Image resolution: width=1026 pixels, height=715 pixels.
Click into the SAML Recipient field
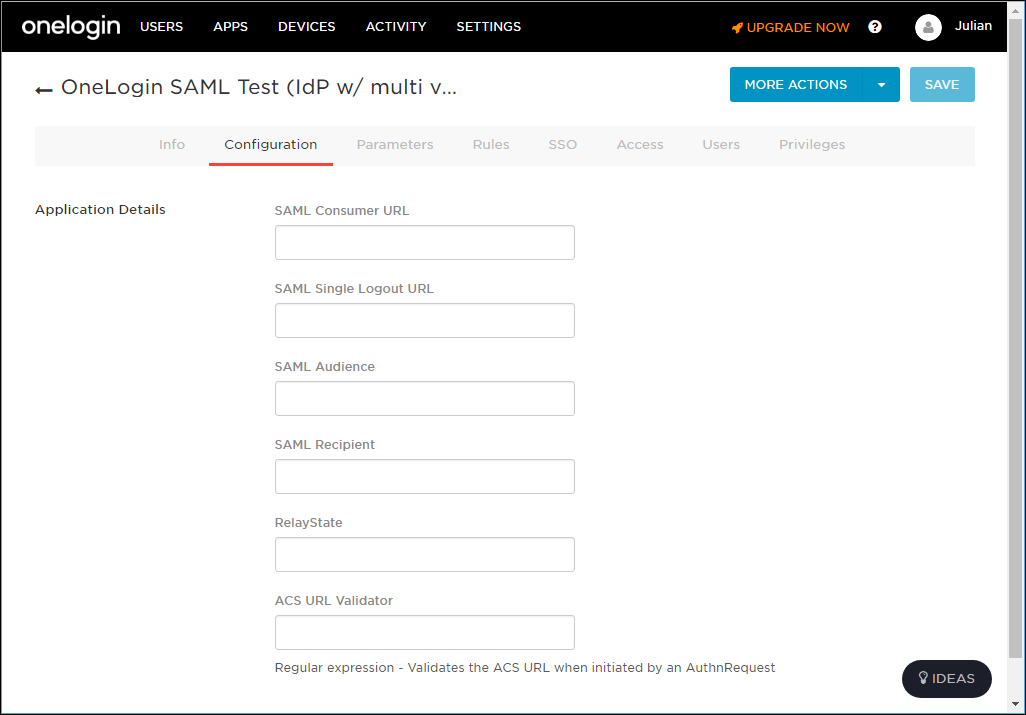coord(425,476)
